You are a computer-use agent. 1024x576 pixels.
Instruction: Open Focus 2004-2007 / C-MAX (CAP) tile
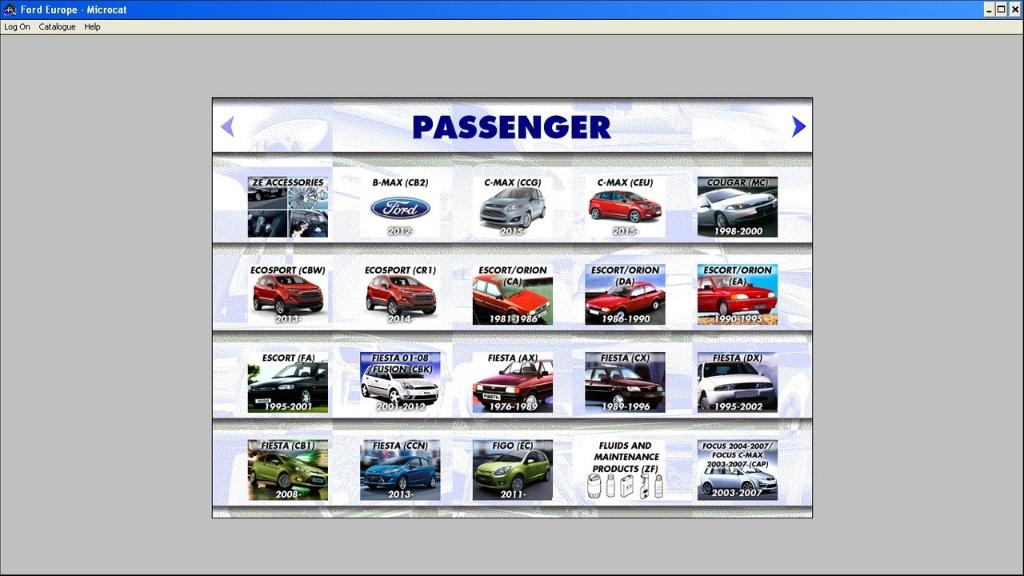[x=737, y=470]
